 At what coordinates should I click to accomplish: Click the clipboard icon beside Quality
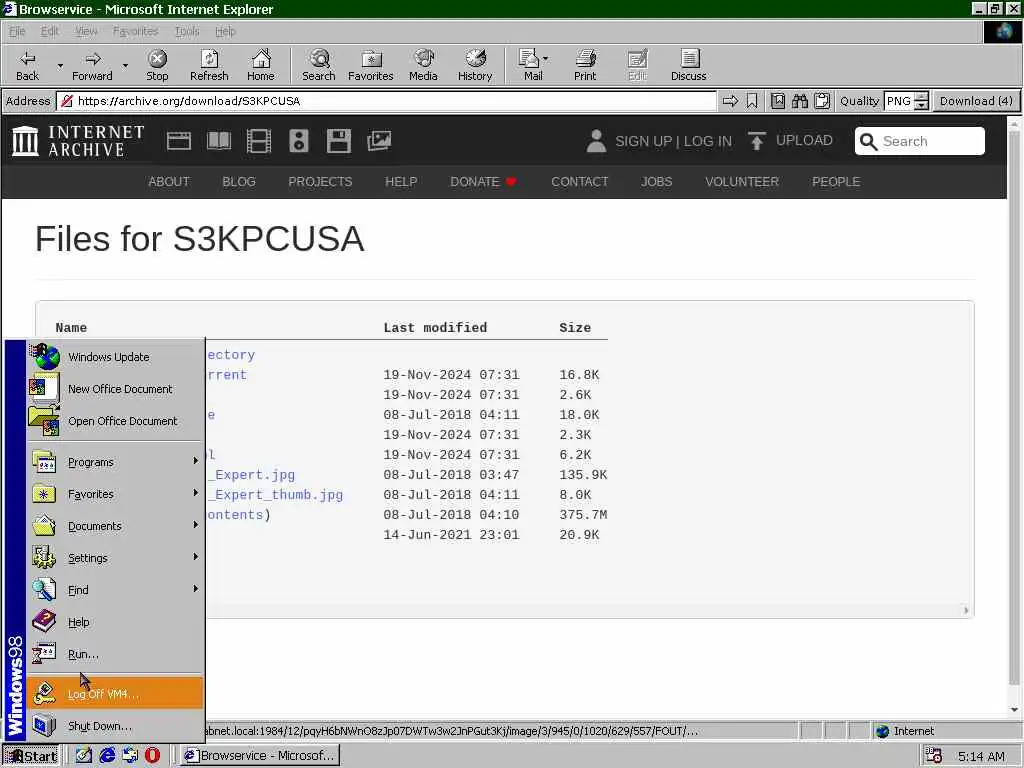(x=822, y=101)
